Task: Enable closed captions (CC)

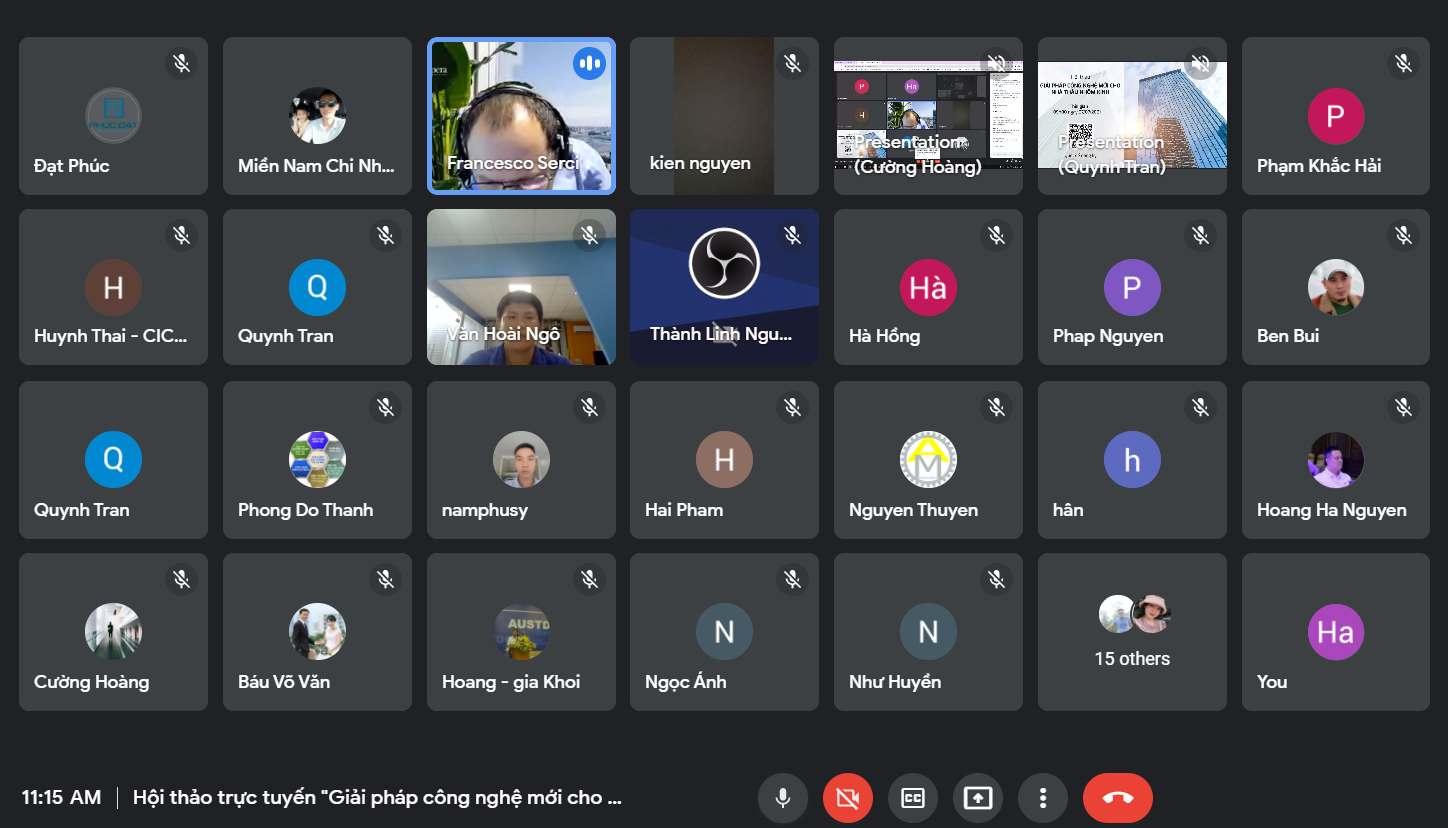Action: point(913,798)
